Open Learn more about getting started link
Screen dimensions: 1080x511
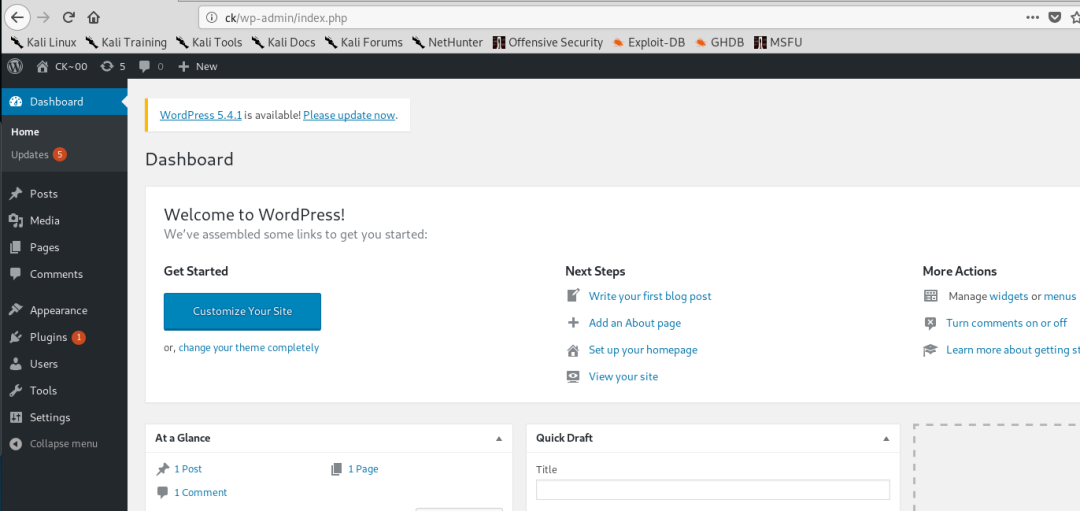[1013, 350]
